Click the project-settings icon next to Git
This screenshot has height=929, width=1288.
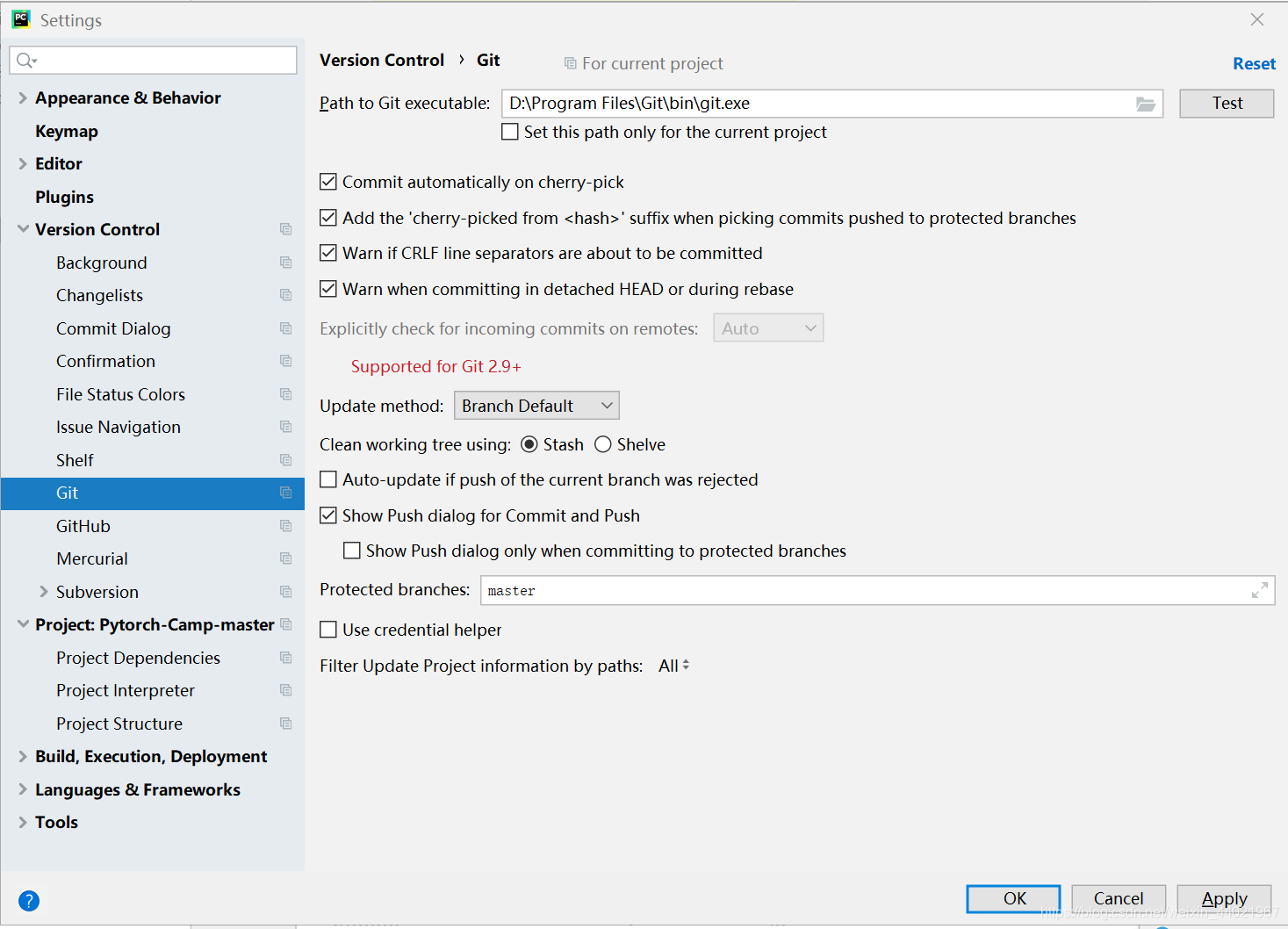(285, 493)
